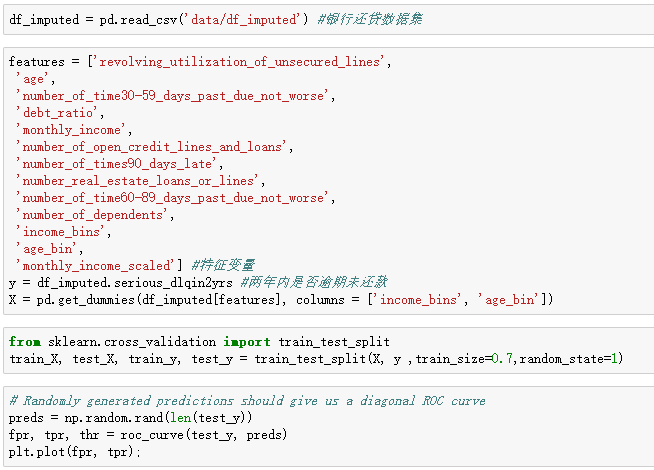654x470 pixels.
Task: Focus the first code cell with read_csv
Action: pyautogui.click(x=329, y=20)
